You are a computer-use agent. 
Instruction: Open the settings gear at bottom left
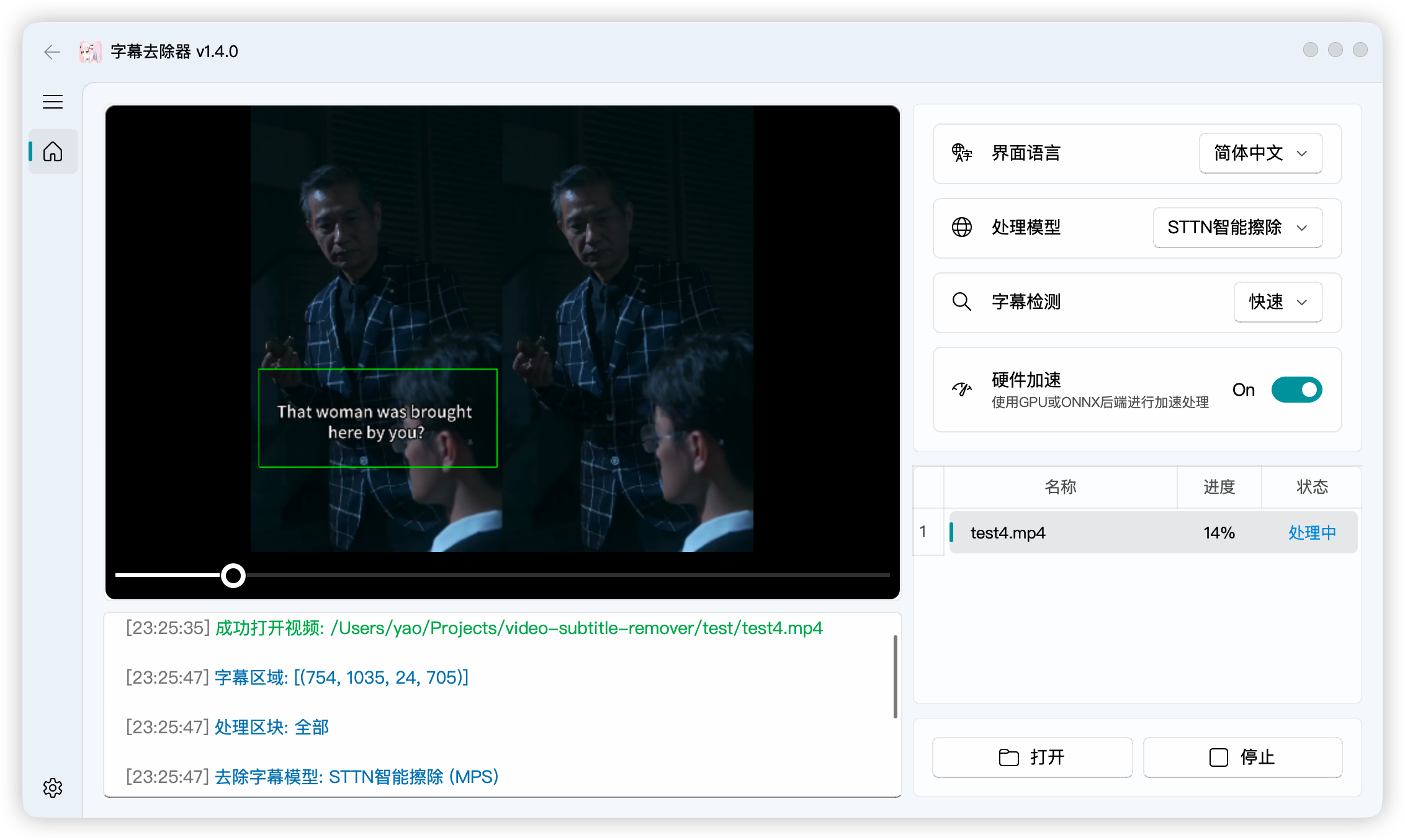tap(53, 788)
